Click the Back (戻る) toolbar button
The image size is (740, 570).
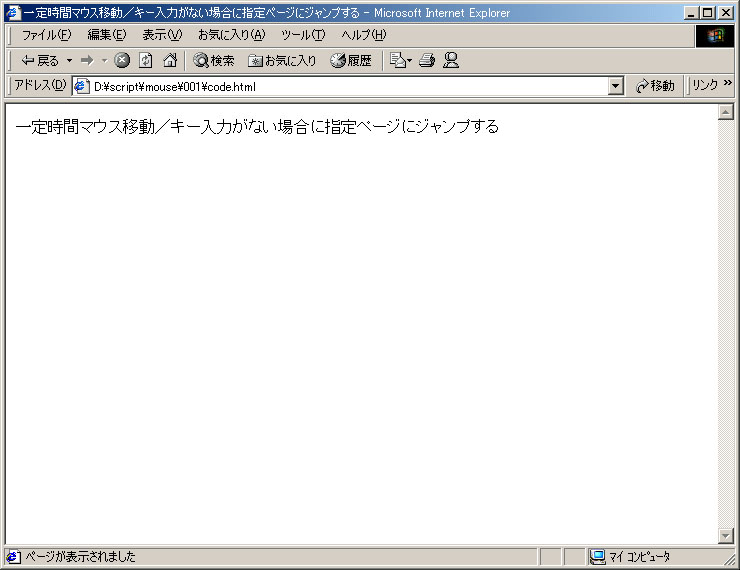click(40, 60)
